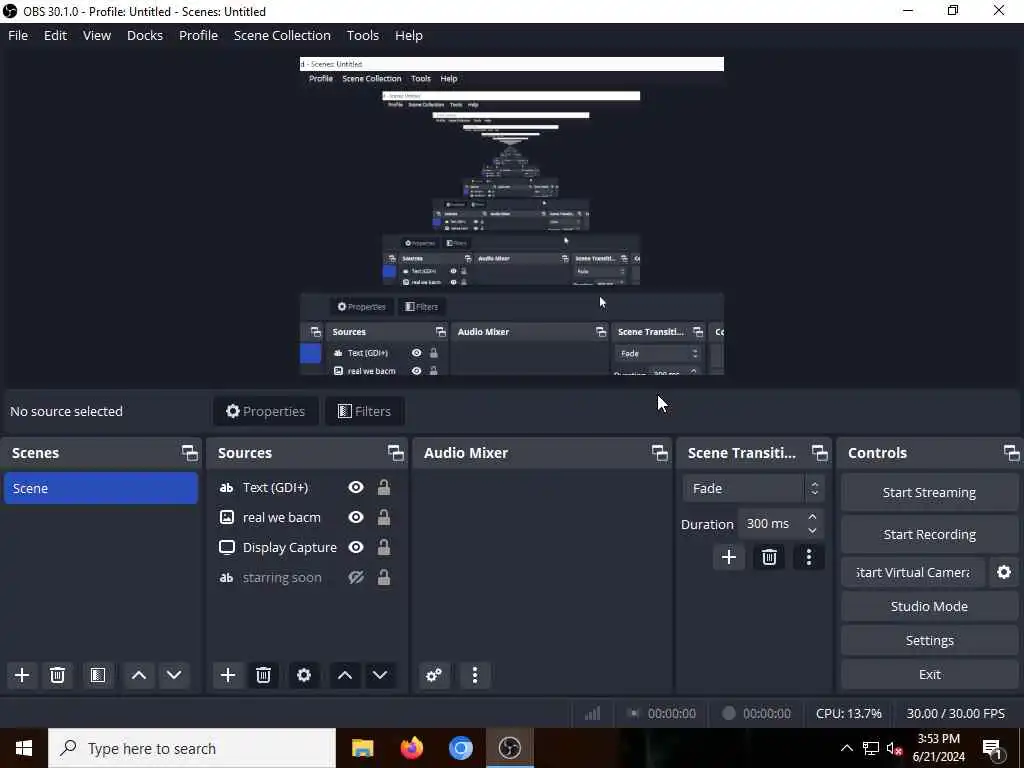
Task: Open Audio Mixer three-dot menu
Action: point(475,675)
